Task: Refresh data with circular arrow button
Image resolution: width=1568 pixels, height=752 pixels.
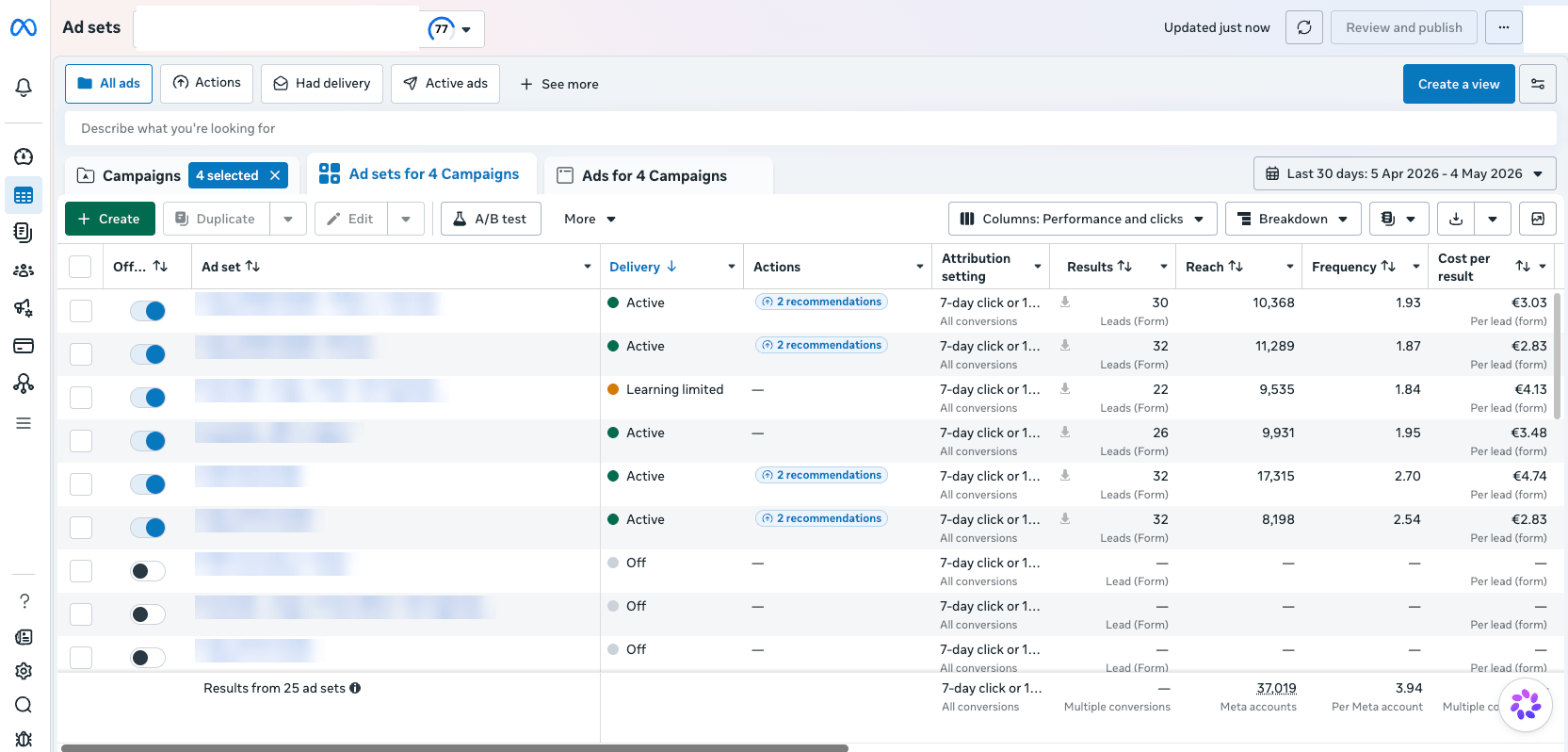Action: pyautogui.click(x=1304, y=27)
